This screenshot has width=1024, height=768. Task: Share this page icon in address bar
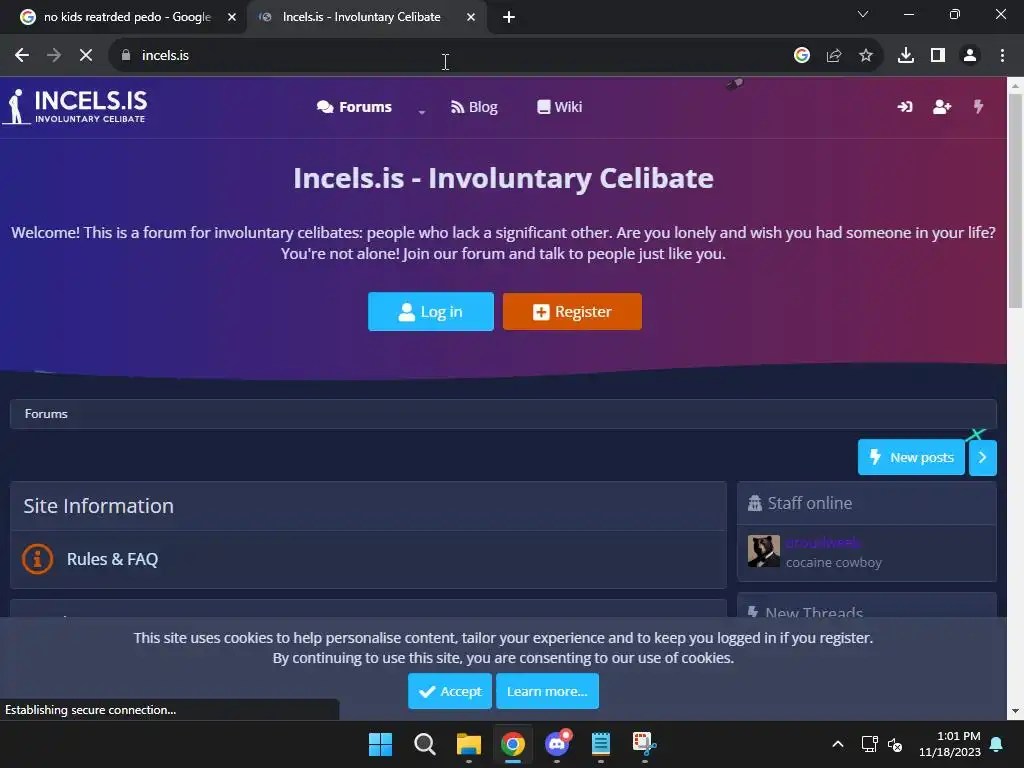[834, 56]
